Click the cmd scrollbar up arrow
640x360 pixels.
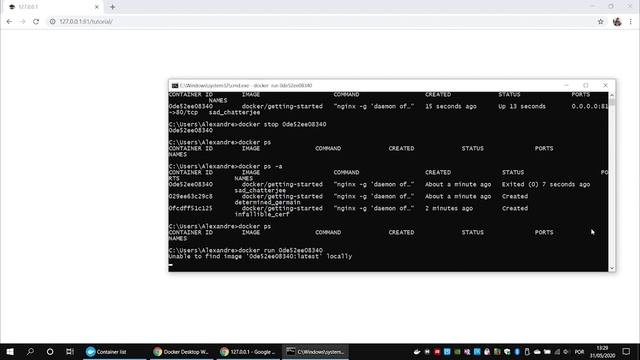point(611,95)
